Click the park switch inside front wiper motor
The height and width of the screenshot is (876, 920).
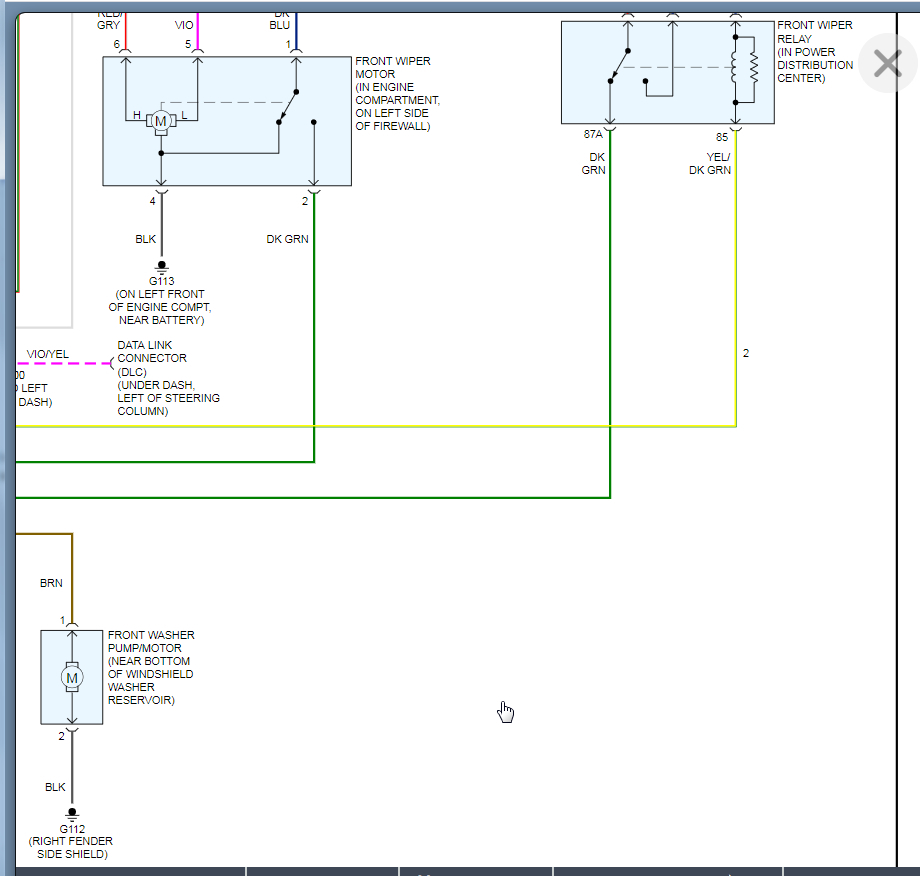pyautogui.click(x=289, y=106)
